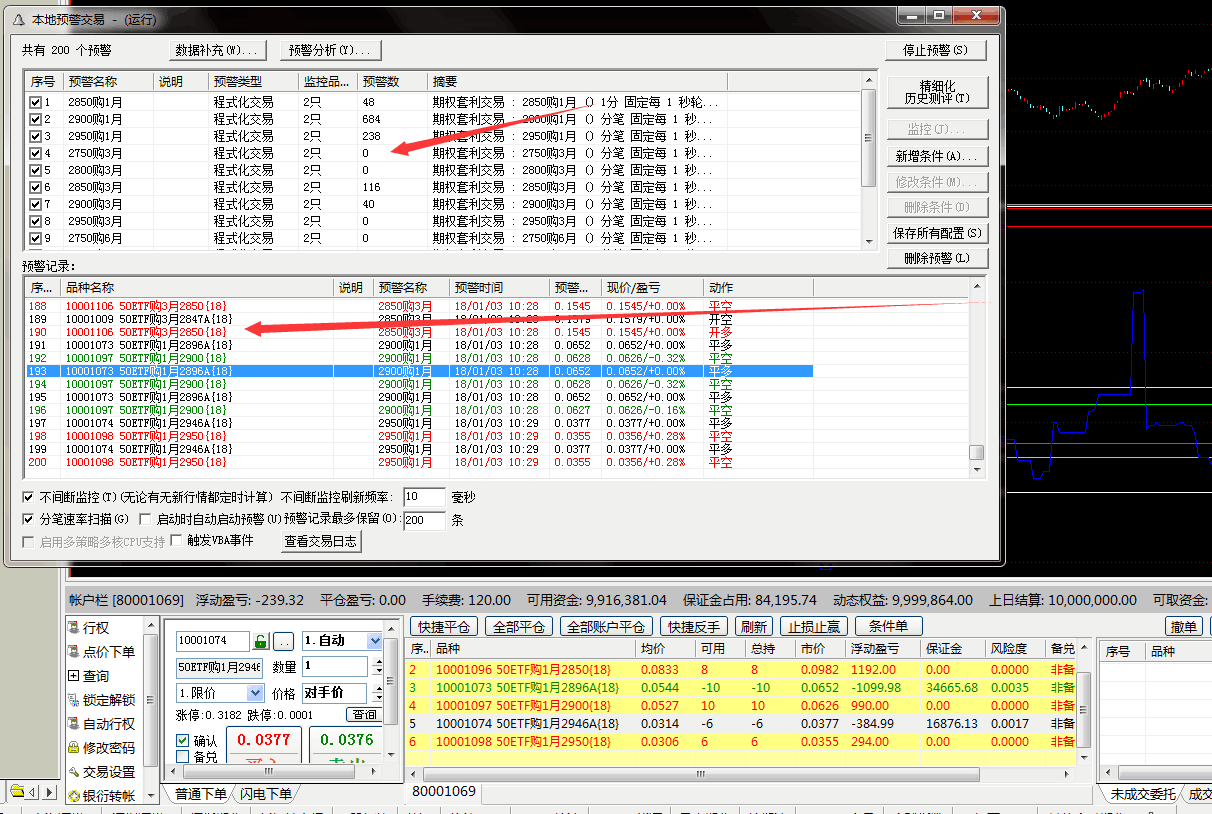
Task: Open 自动行权 from the sidebar
Action: (x=74, y=724)
